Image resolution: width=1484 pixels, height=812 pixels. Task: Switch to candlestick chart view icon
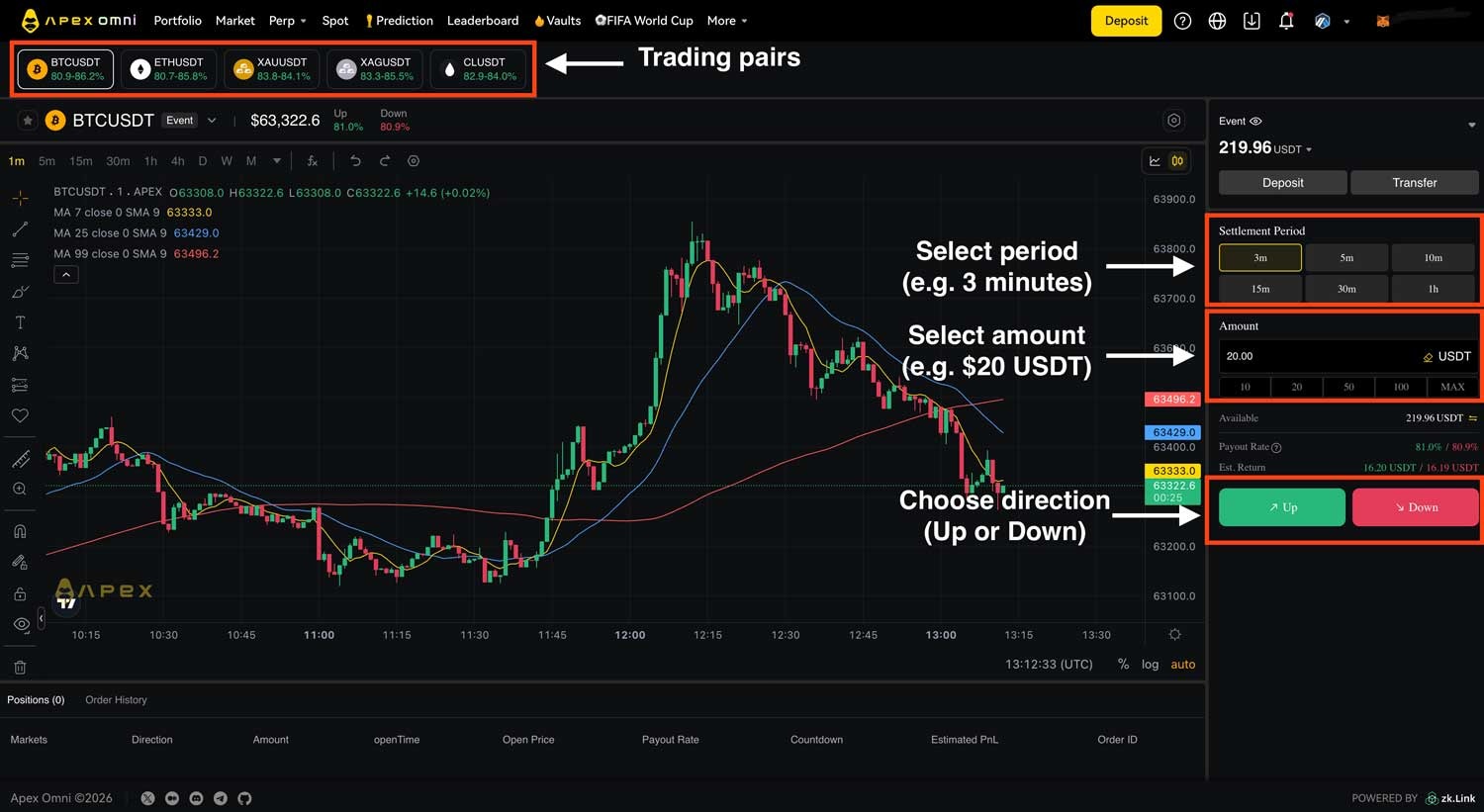click(1177, 161)
